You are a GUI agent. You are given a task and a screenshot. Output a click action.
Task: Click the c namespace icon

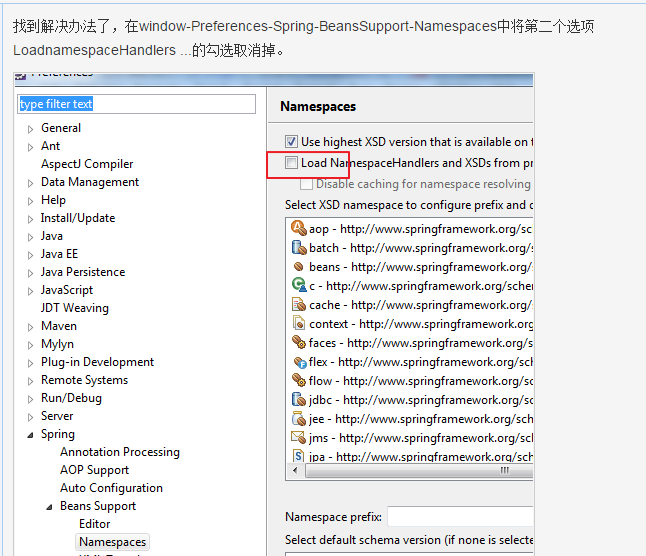[299, 285]
